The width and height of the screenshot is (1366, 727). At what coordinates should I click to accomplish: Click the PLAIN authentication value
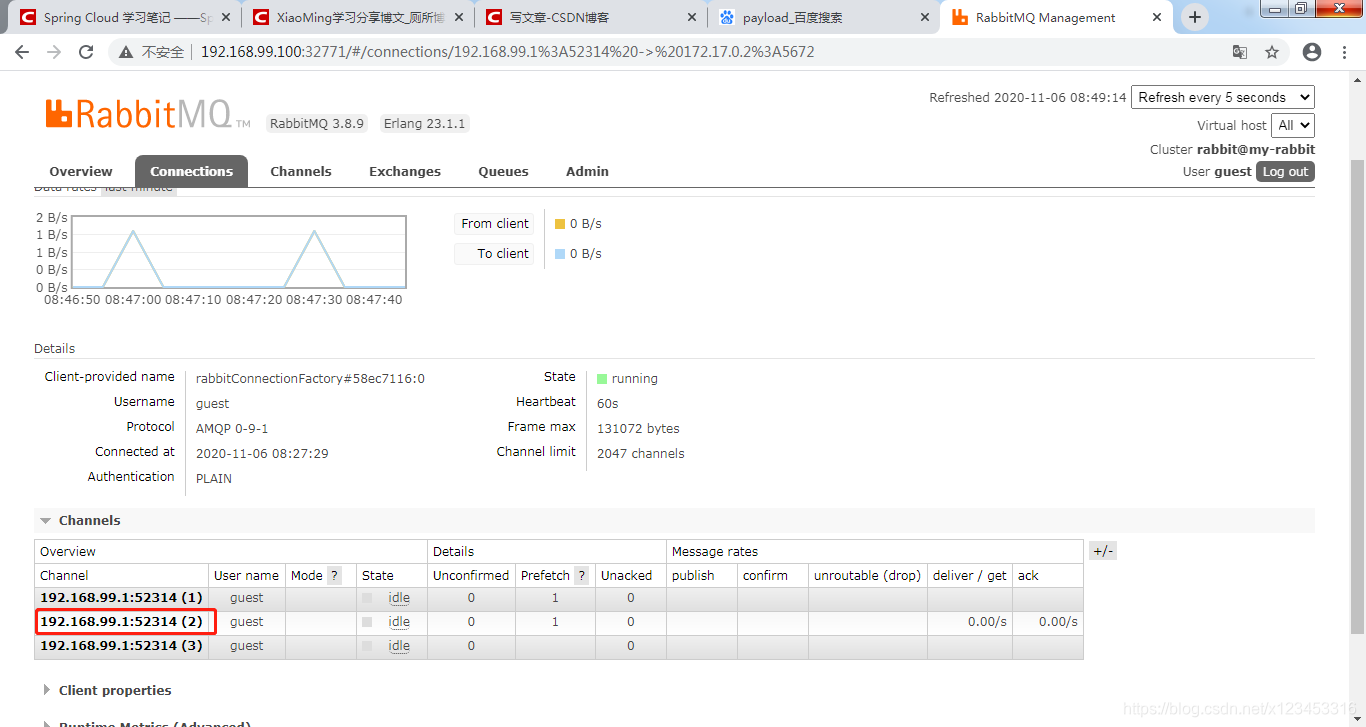(214, 479)
